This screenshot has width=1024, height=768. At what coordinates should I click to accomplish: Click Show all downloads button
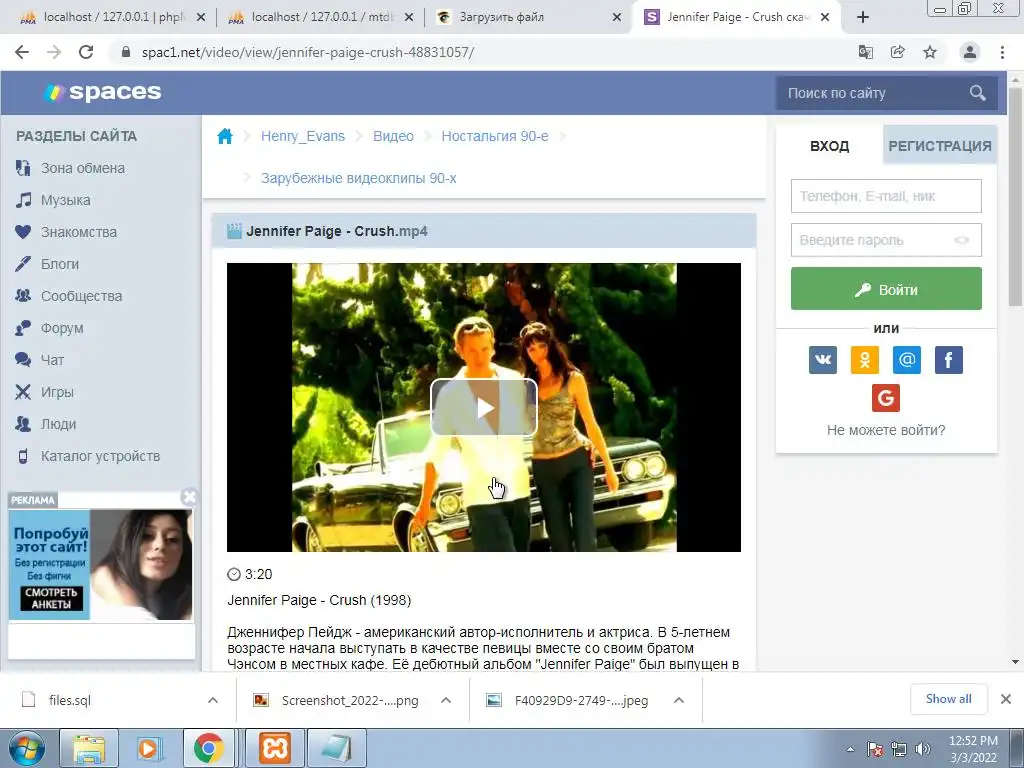coord(948,699)
